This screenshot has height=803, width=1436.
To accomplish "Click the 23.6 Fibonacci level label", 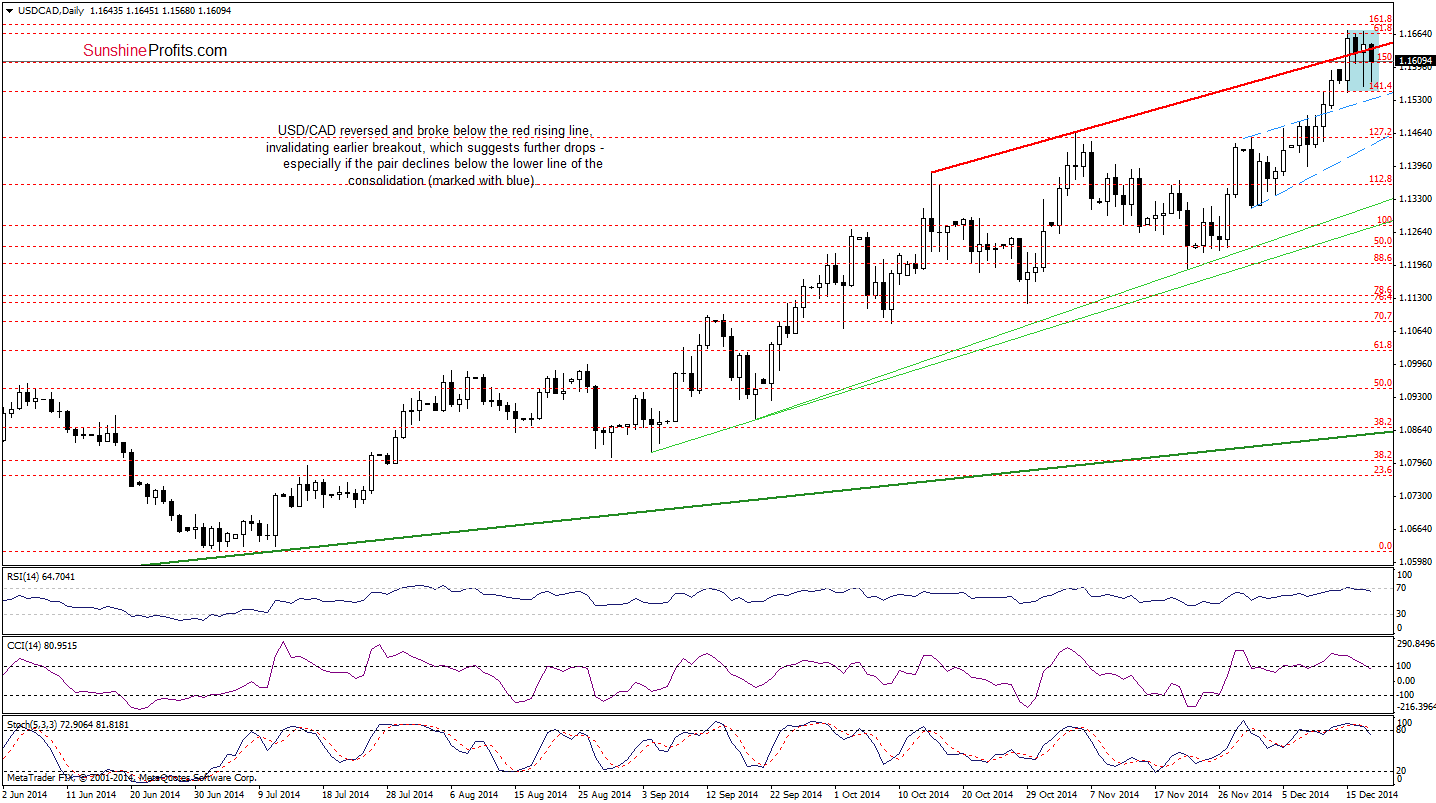I will pyautogui.click(x=1383, y=469).
